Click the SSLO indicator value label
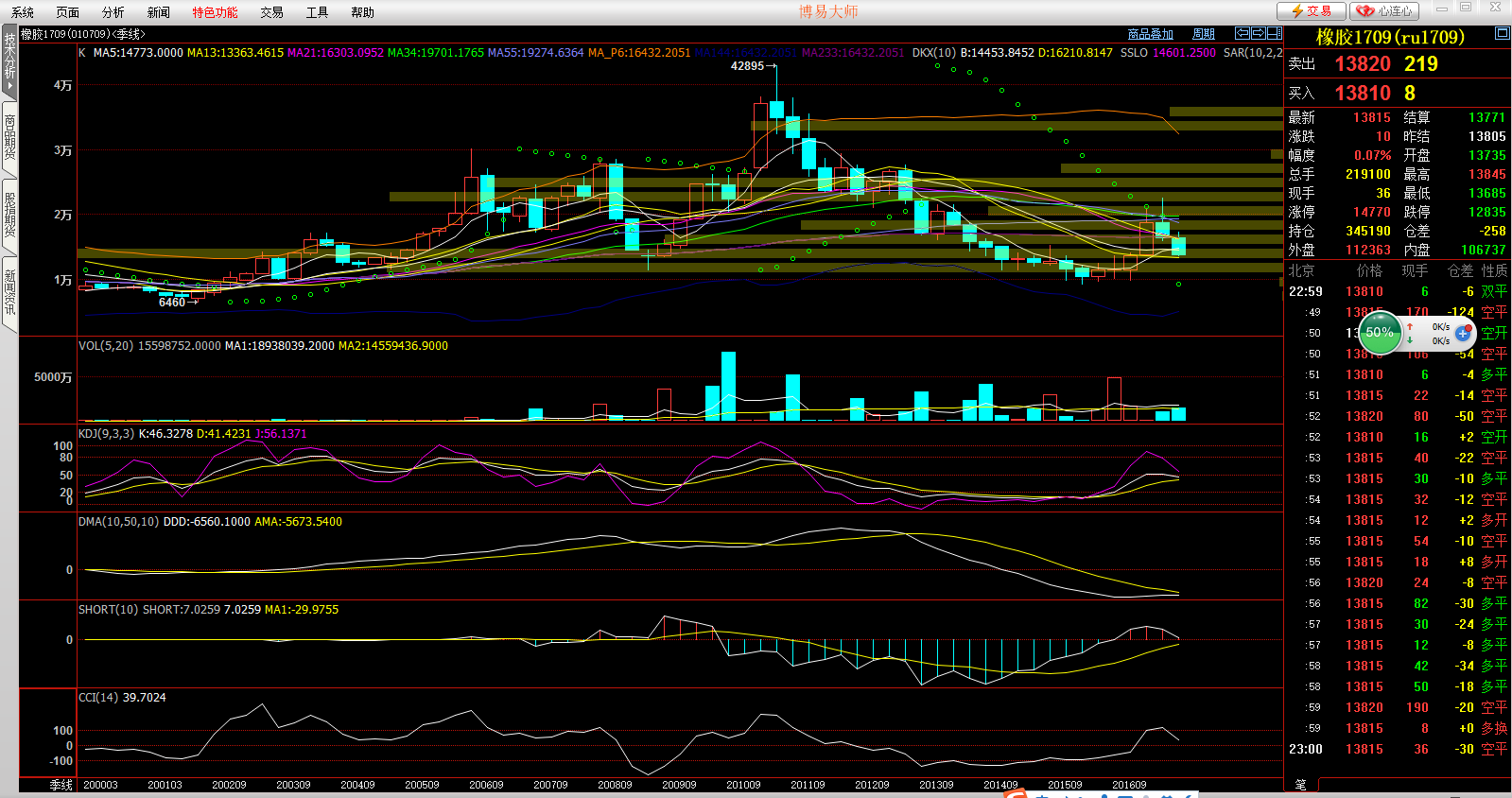The width and height of the screenshot is (1512, 798). click(x=1168, y=53)
